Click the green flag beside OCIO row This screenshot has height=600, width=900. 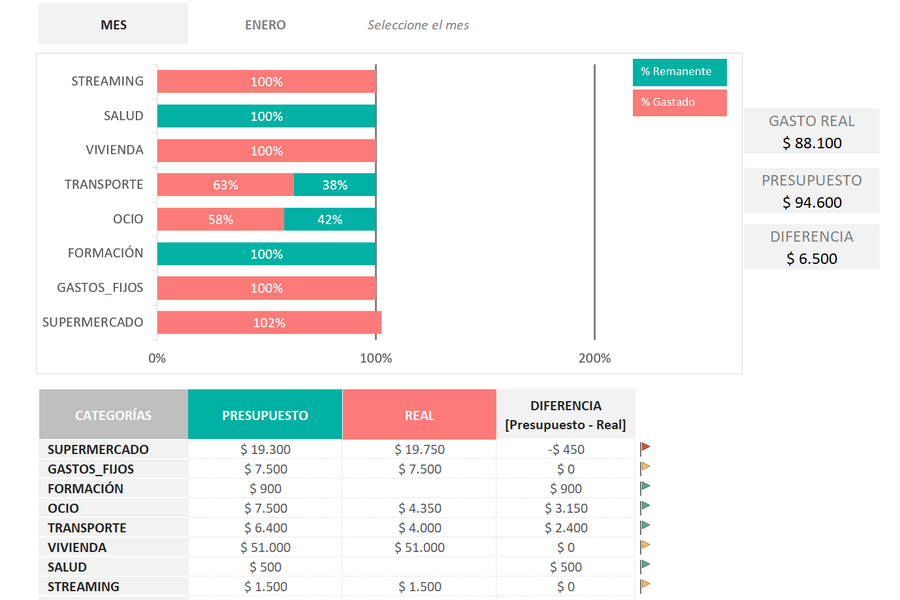pyautogui.click(x=645, y=508)
